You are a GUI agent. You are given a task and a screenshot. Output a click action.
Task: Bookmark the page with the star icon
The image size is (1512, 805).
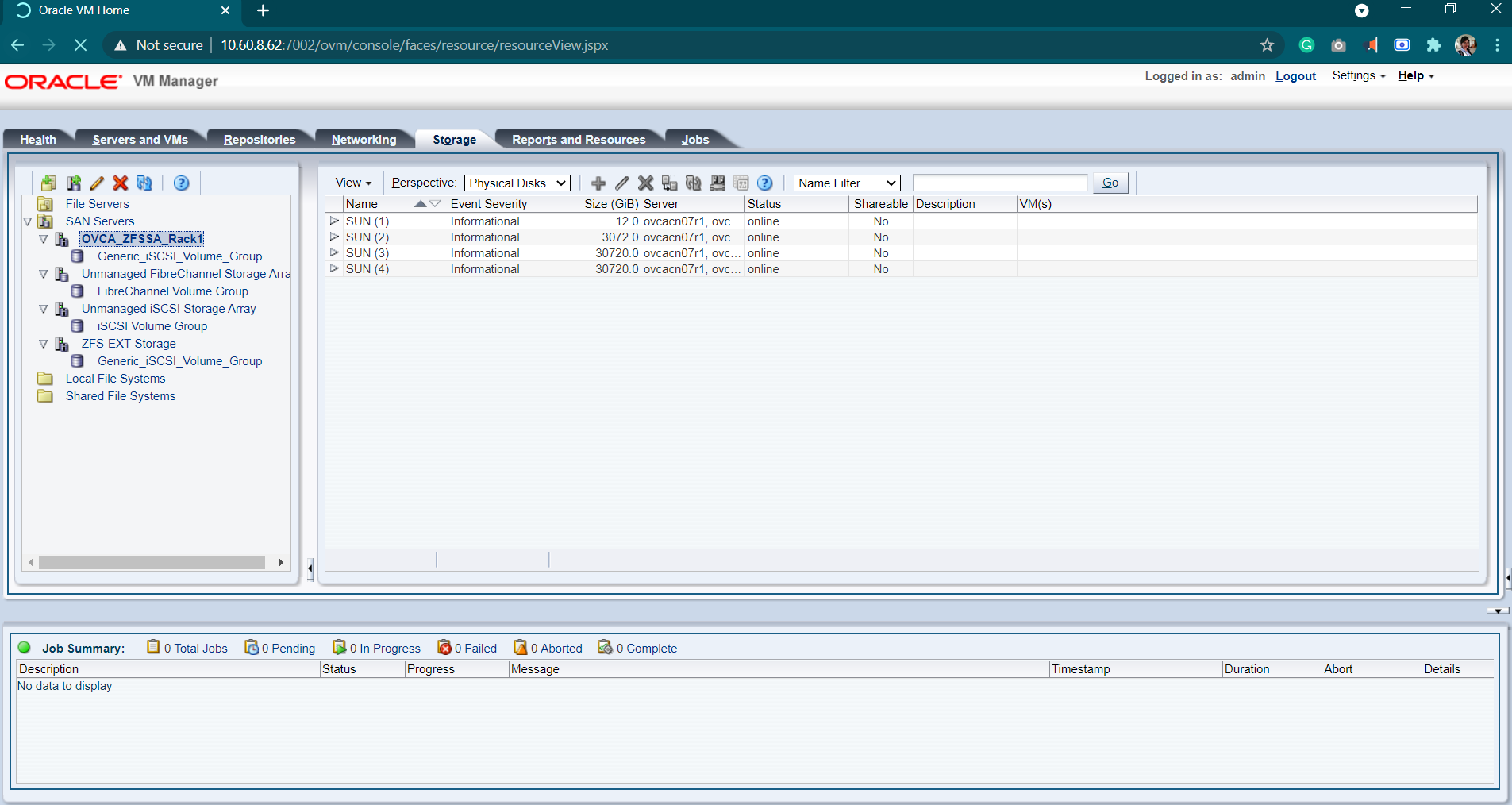point(1267,45)
